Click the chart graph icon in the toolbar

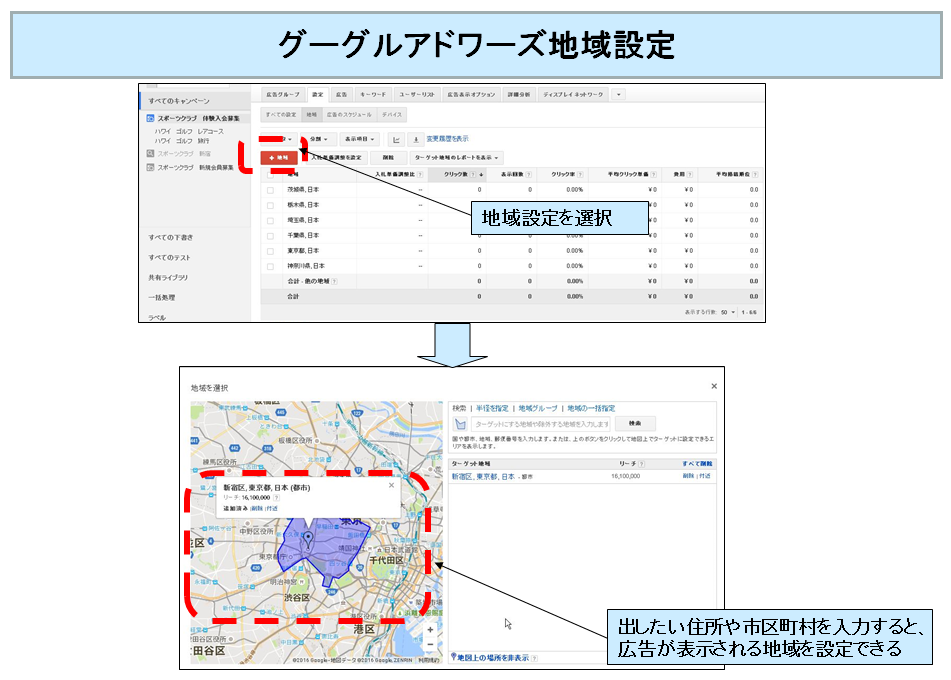pyautogui.click(x=396, y=140)
